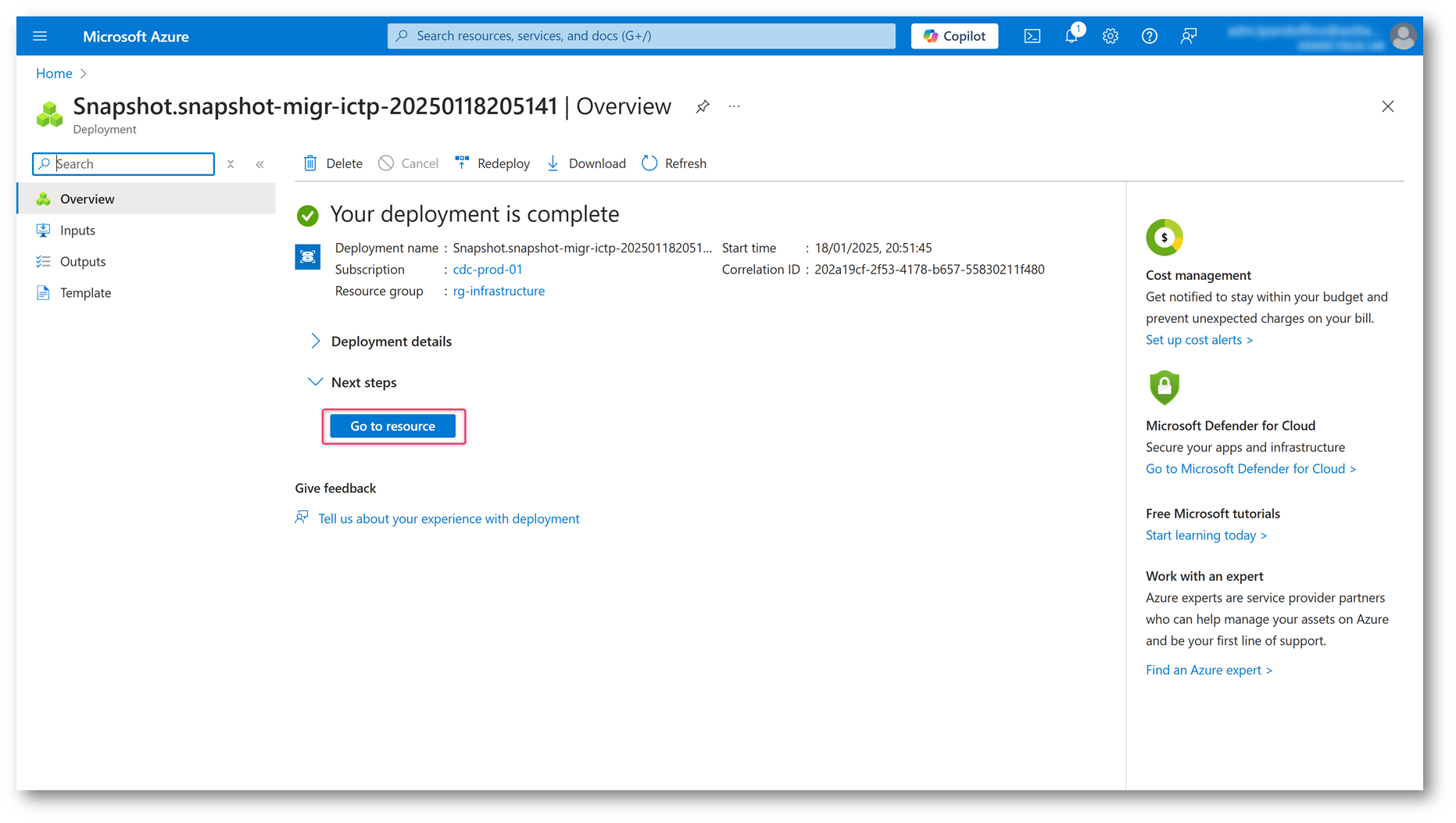Collapse the Next steps section

(x=315, y=382)
